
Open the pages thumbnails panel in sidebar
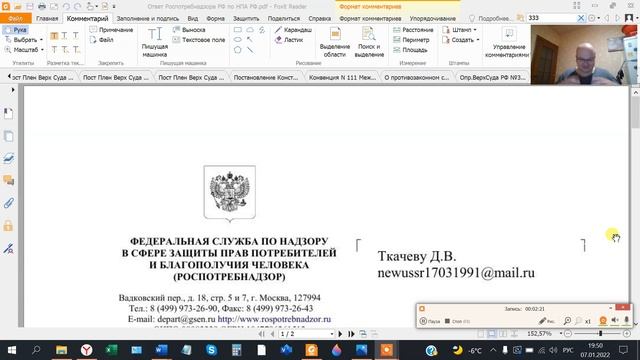[x=8, y=136]
